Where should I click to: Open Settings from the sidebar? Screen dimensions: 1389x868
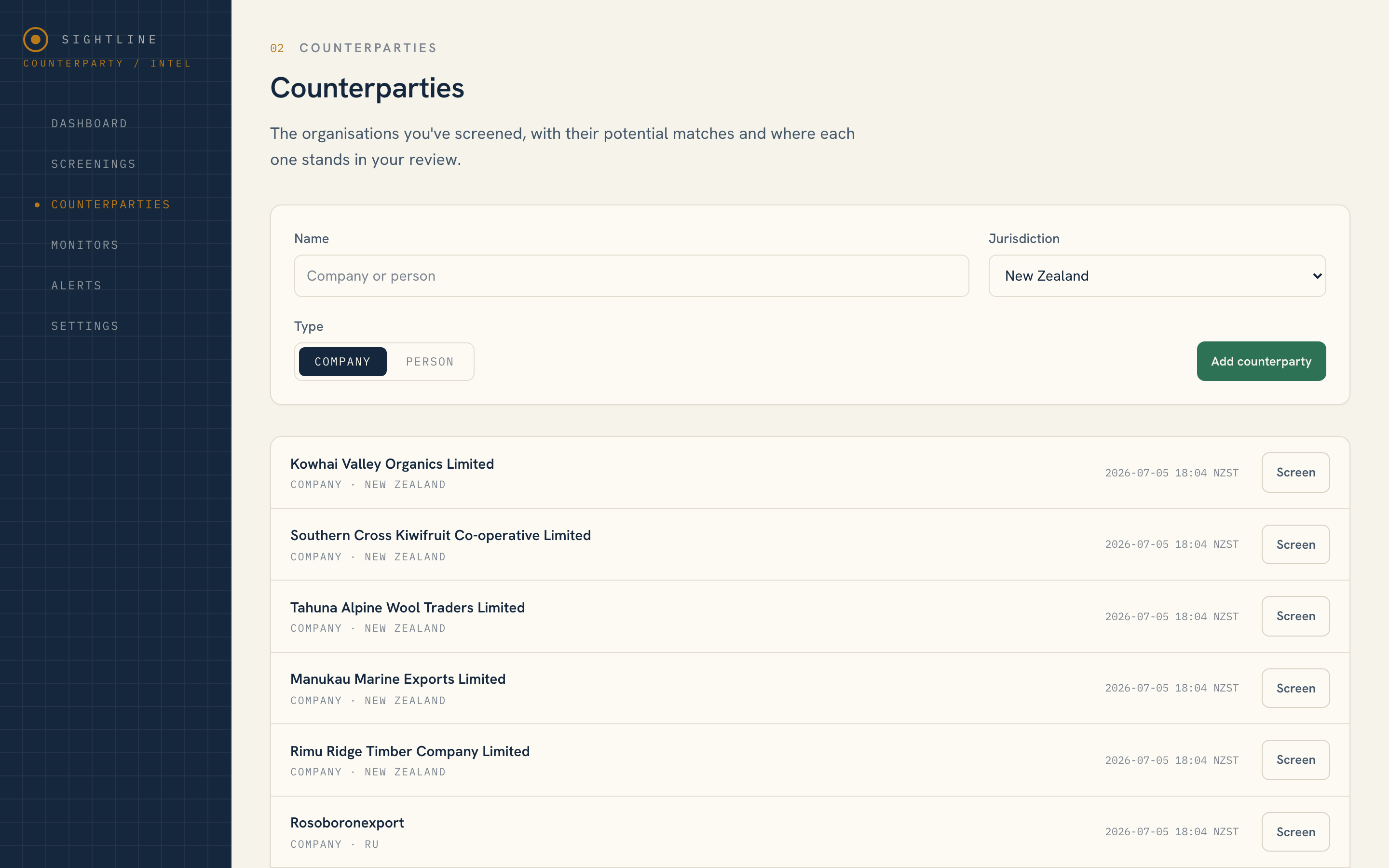(x=85, y=326)
